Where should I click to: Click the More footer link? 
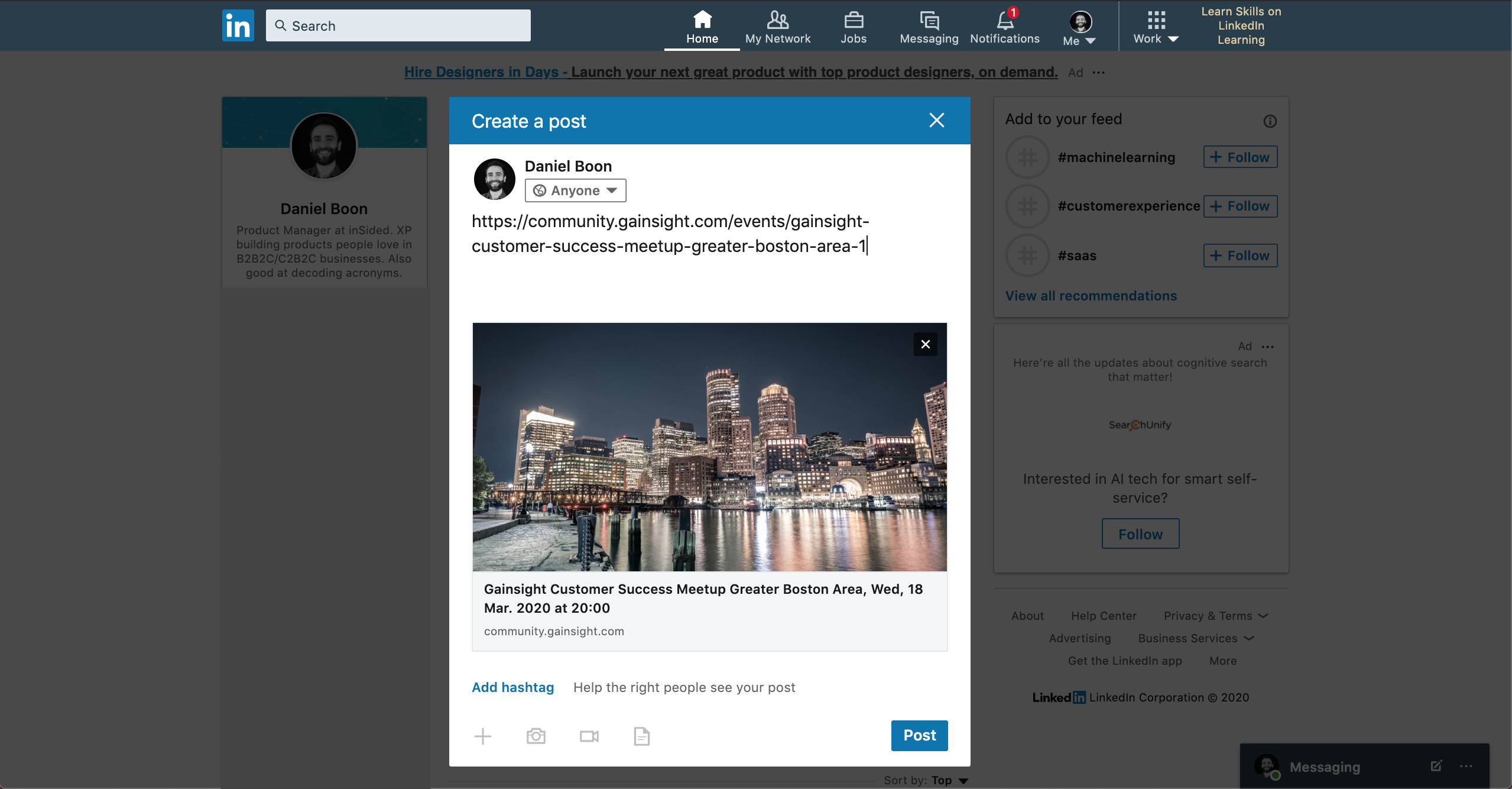[x=1223, y=661]
